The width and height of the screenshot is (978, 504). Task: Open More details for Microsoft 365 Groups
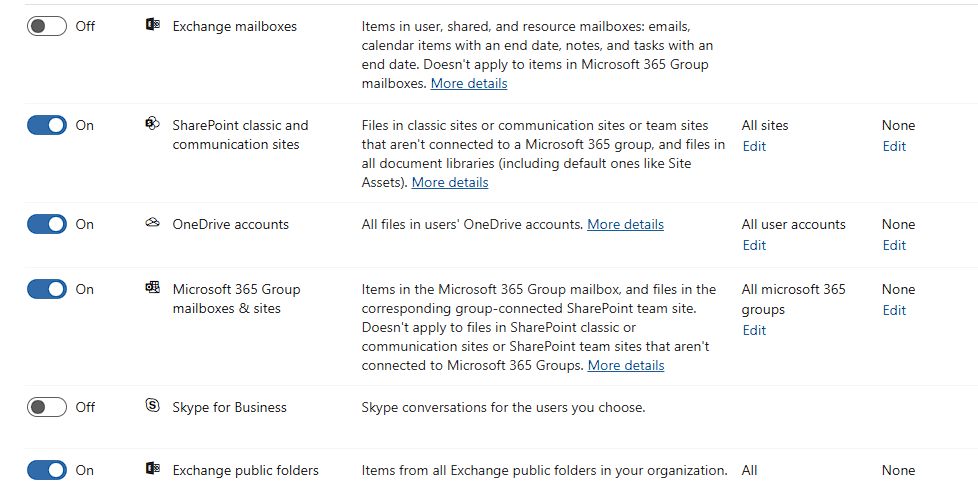626,366
